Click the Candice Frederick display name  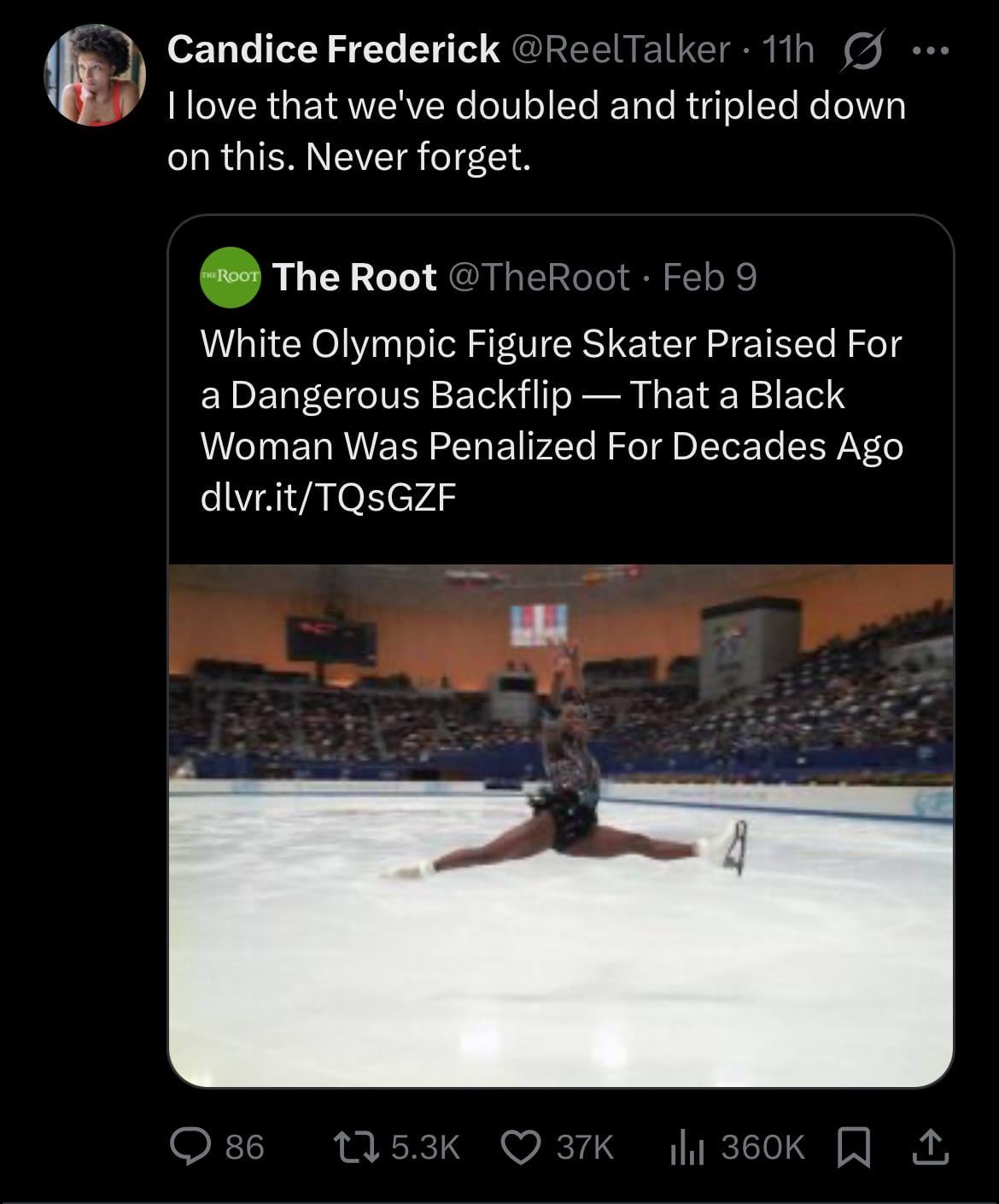tap(333, 50)
